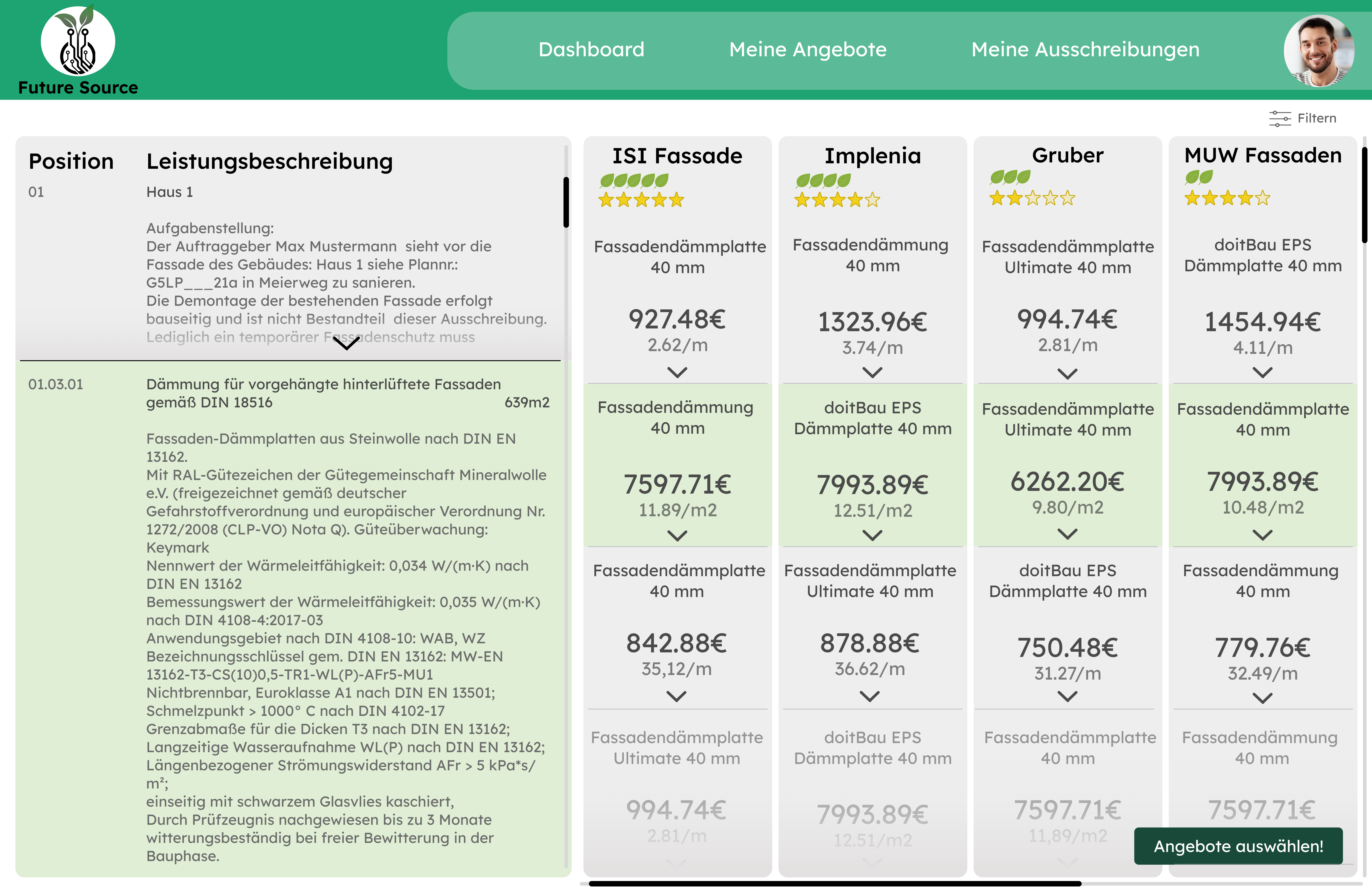Select Gruber 6262.20€ price
Image resolution: width=1372 pixels, height=891 pixels.
tap(1068, 482)
